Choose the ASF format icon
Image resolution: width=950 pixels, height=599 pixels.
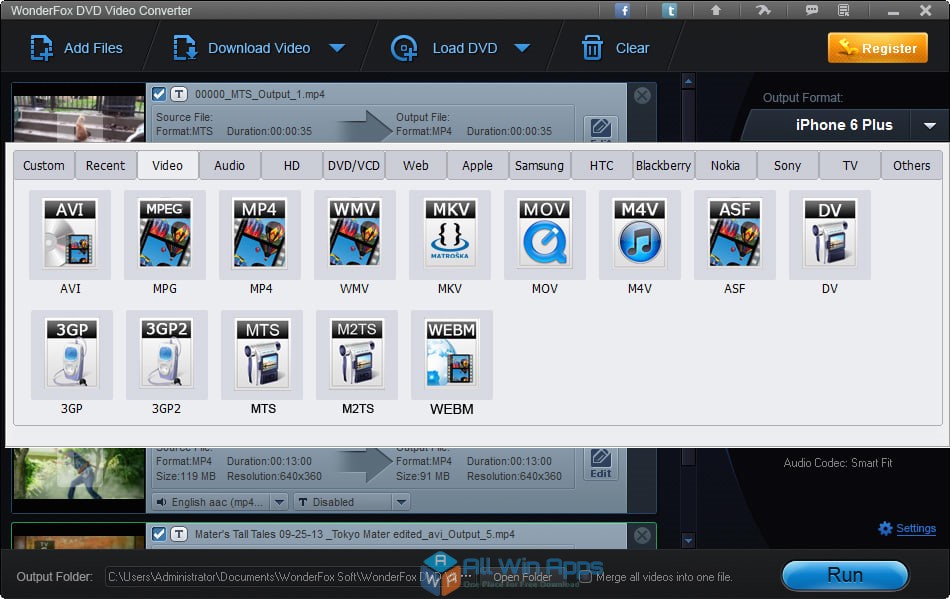[x=735, y=234]
